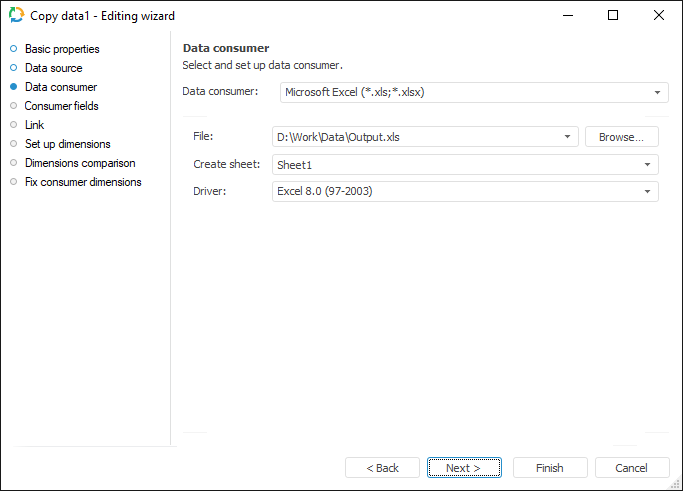Screen dimensions: 683x491
Task: Open the Consumer fields wizard page
Action: click(x=61, y=106)
